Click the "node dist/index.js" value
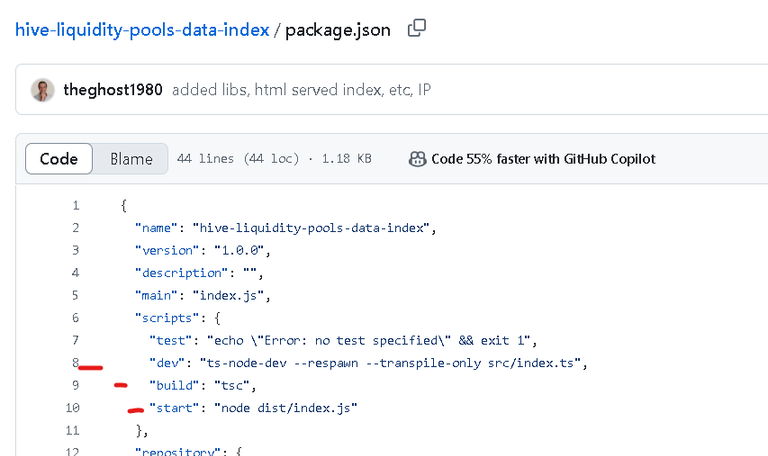This screenshot has height=456, width=768. [x=286, y=408]
